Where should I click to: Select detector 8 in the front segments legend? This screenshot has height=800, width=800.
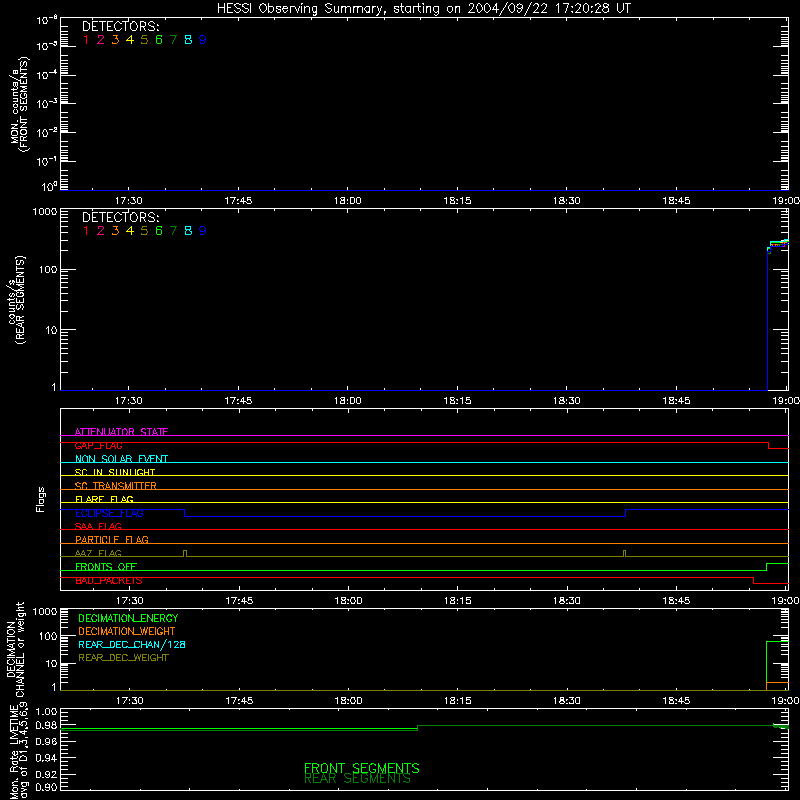(x=188, y=39)
